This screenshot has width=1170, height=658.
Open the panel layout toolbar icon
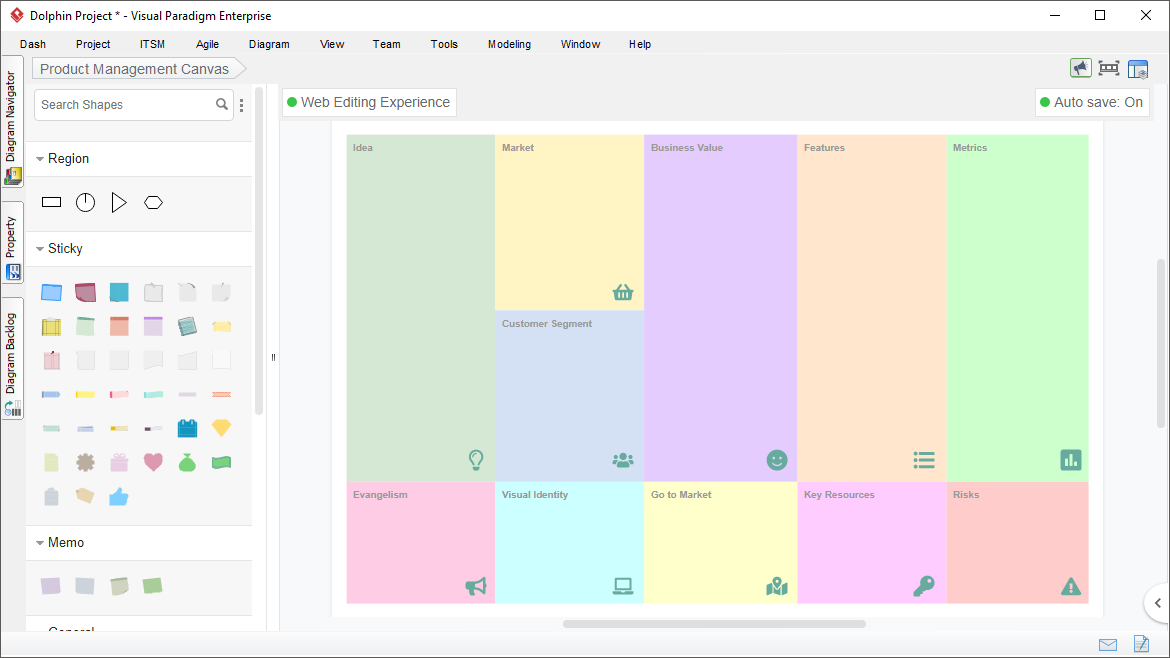[x=1138, y=69]
